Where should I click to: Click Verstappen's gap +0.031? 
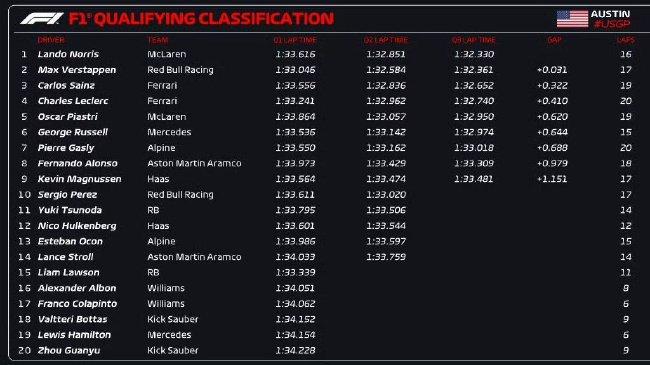[x=552, y=70]
